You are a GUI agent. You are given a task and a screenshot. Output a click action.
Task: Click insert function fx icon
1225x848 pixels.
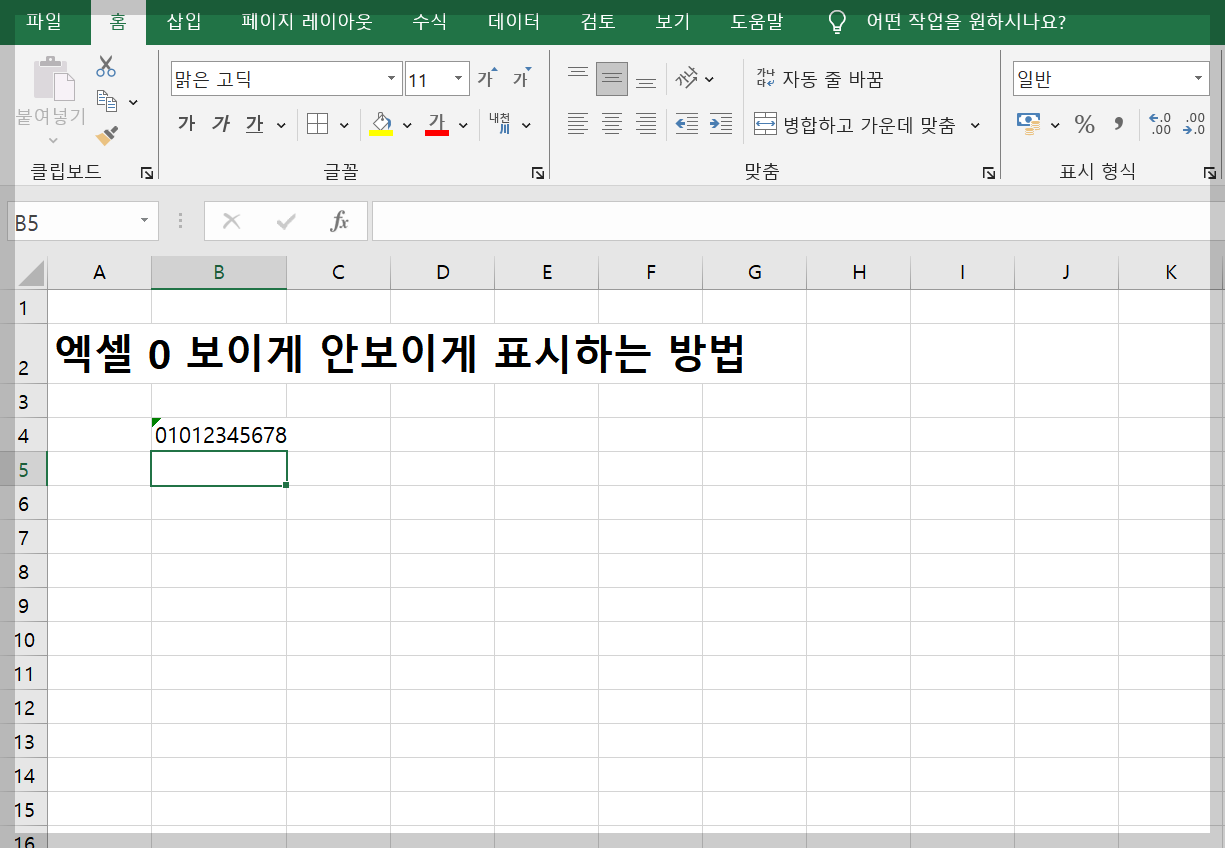340,221
